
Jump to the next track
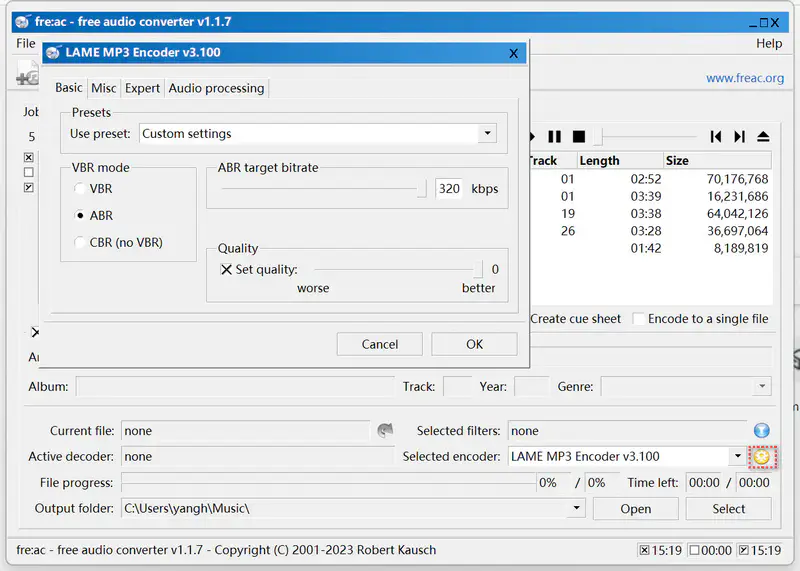739,137
